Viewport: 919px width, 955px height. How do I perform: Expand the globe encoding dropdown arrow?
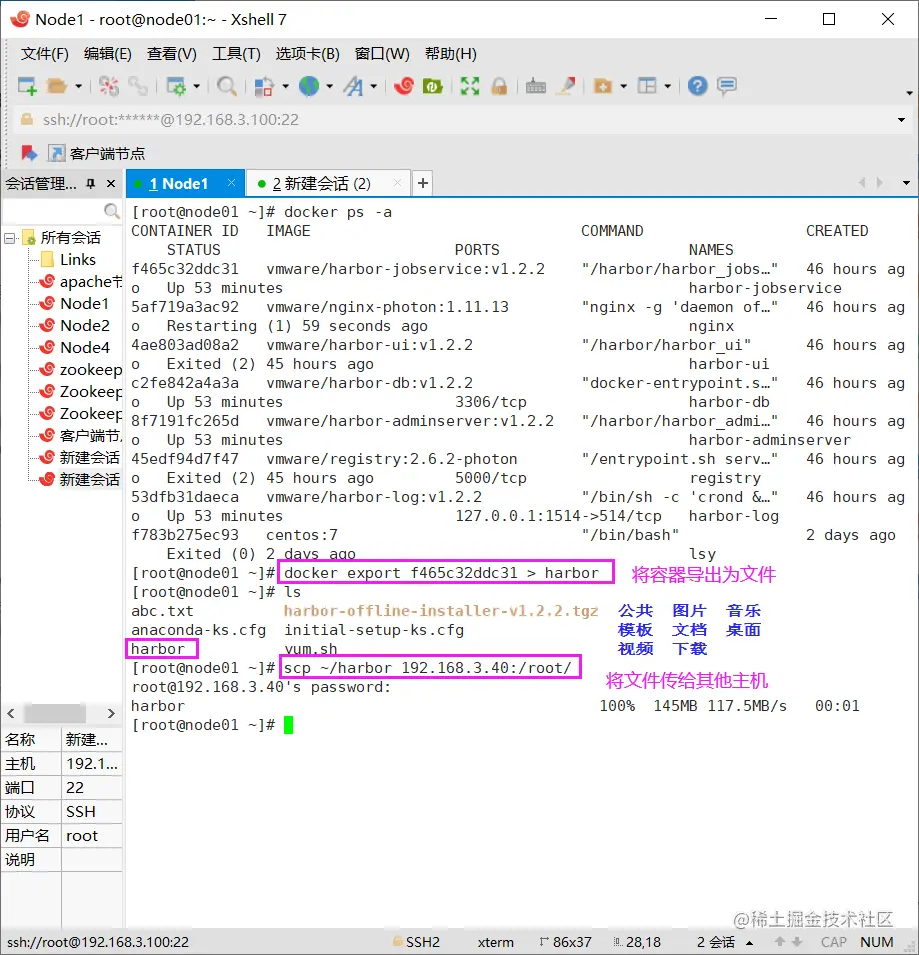point(329,86)
